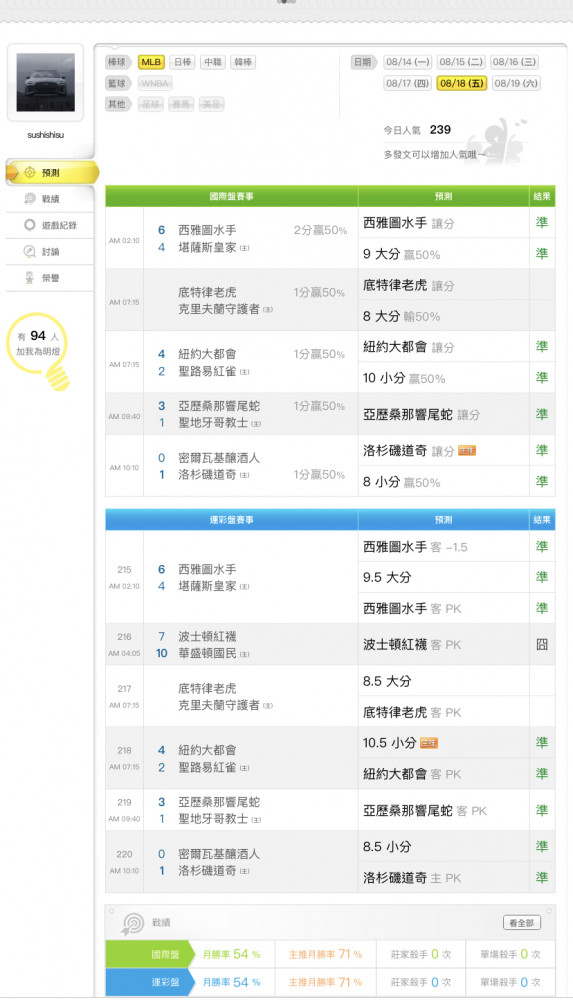Choose date 08/17 (四)
The width and height of the screenshot is (573, 1000).
pos(408,83)
